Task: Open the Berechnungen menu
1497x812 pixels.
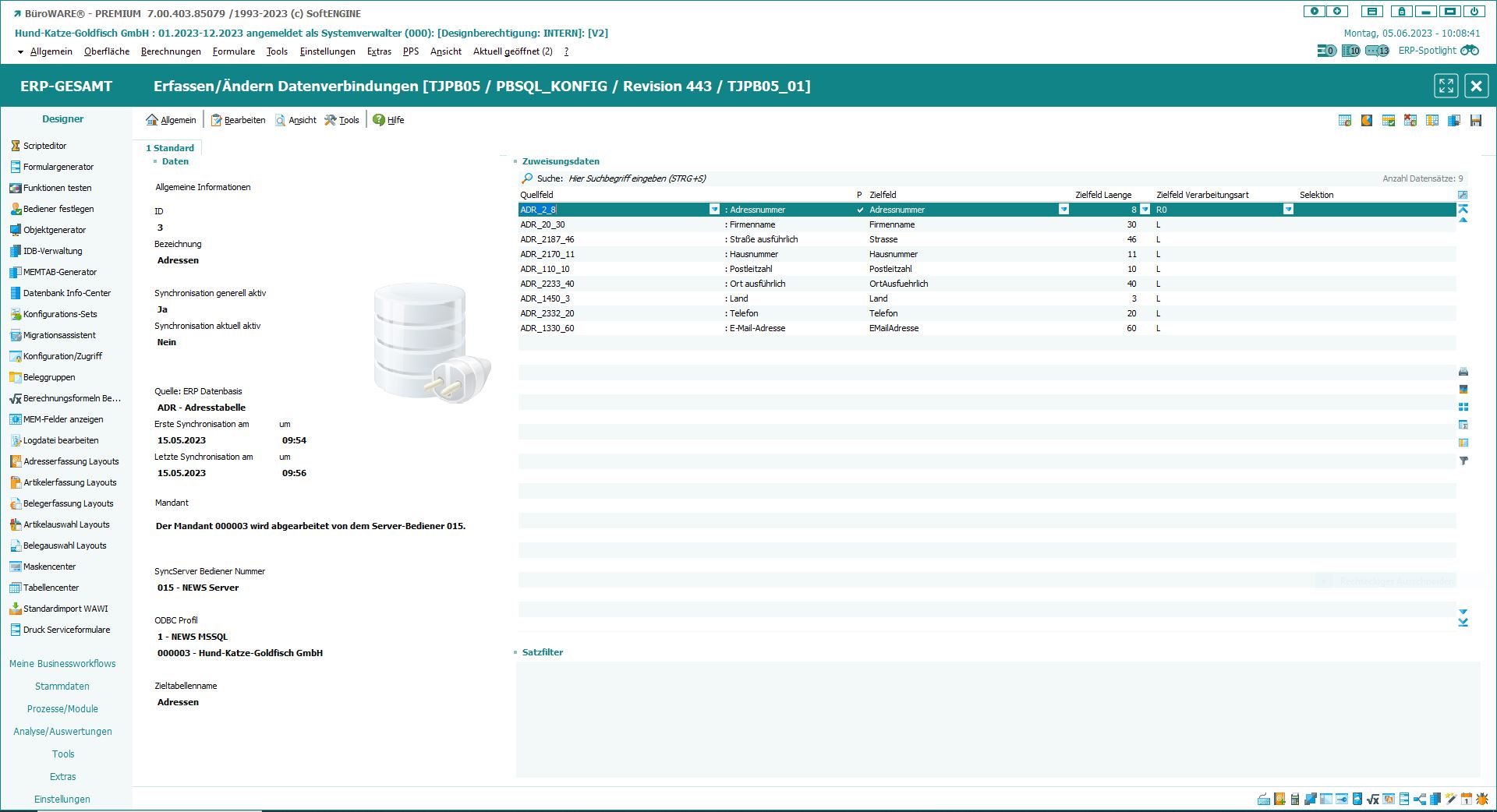Action: [171, 51]
